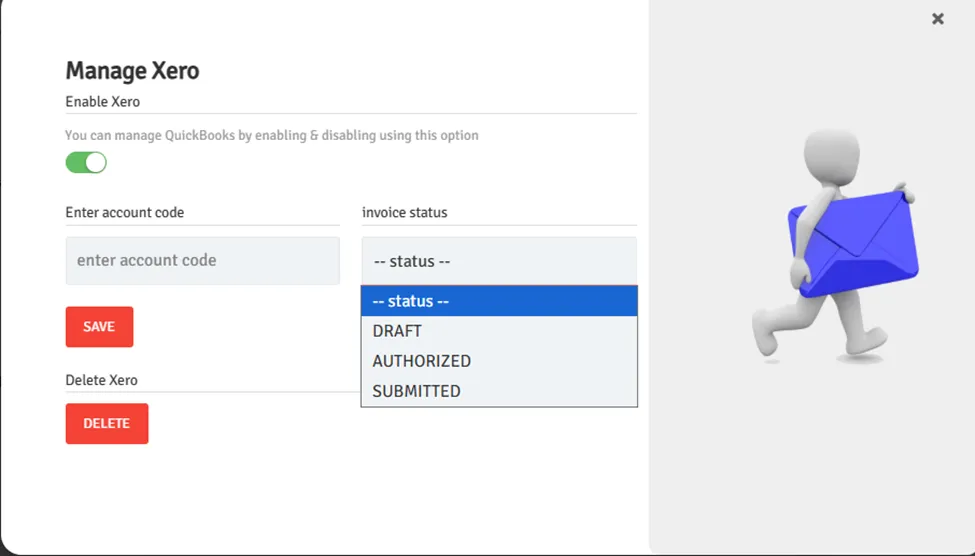Select DRAFT from the status list
This screenshot has width=975, height=556.
[x=499, y=331]
